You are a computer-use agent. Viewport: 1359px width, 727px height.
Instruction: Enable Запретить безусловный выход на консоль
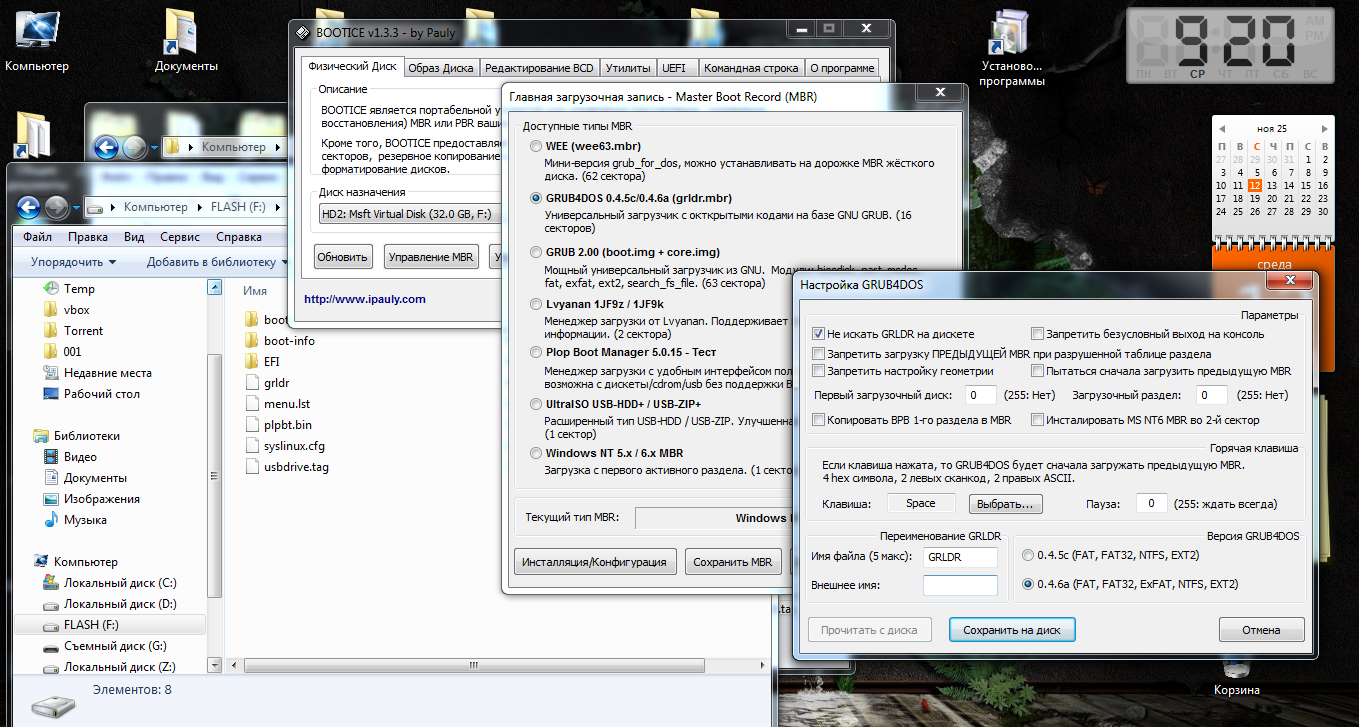(x=1038, y=334)
